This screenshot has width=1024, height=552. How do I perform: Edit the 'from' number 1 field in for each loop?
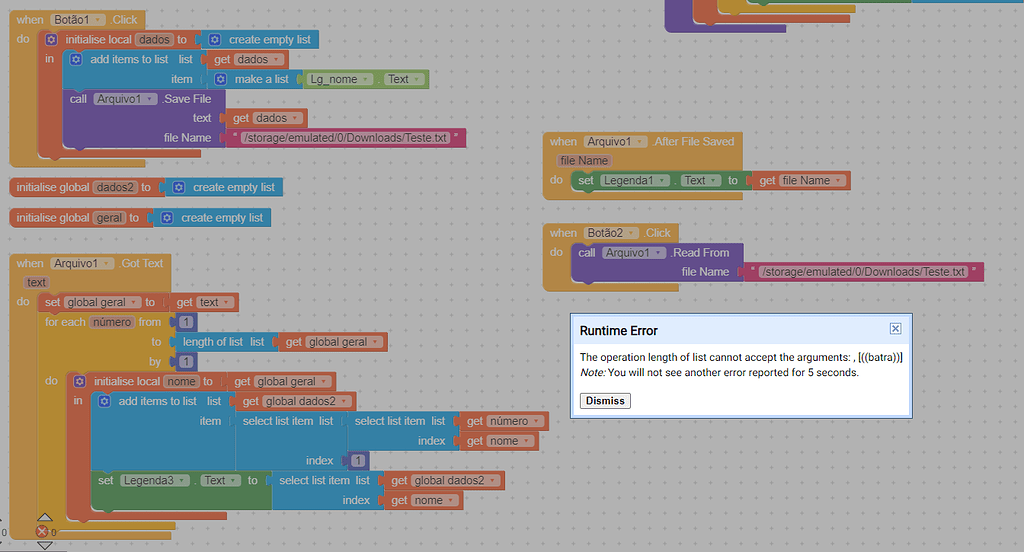[186, 322]
